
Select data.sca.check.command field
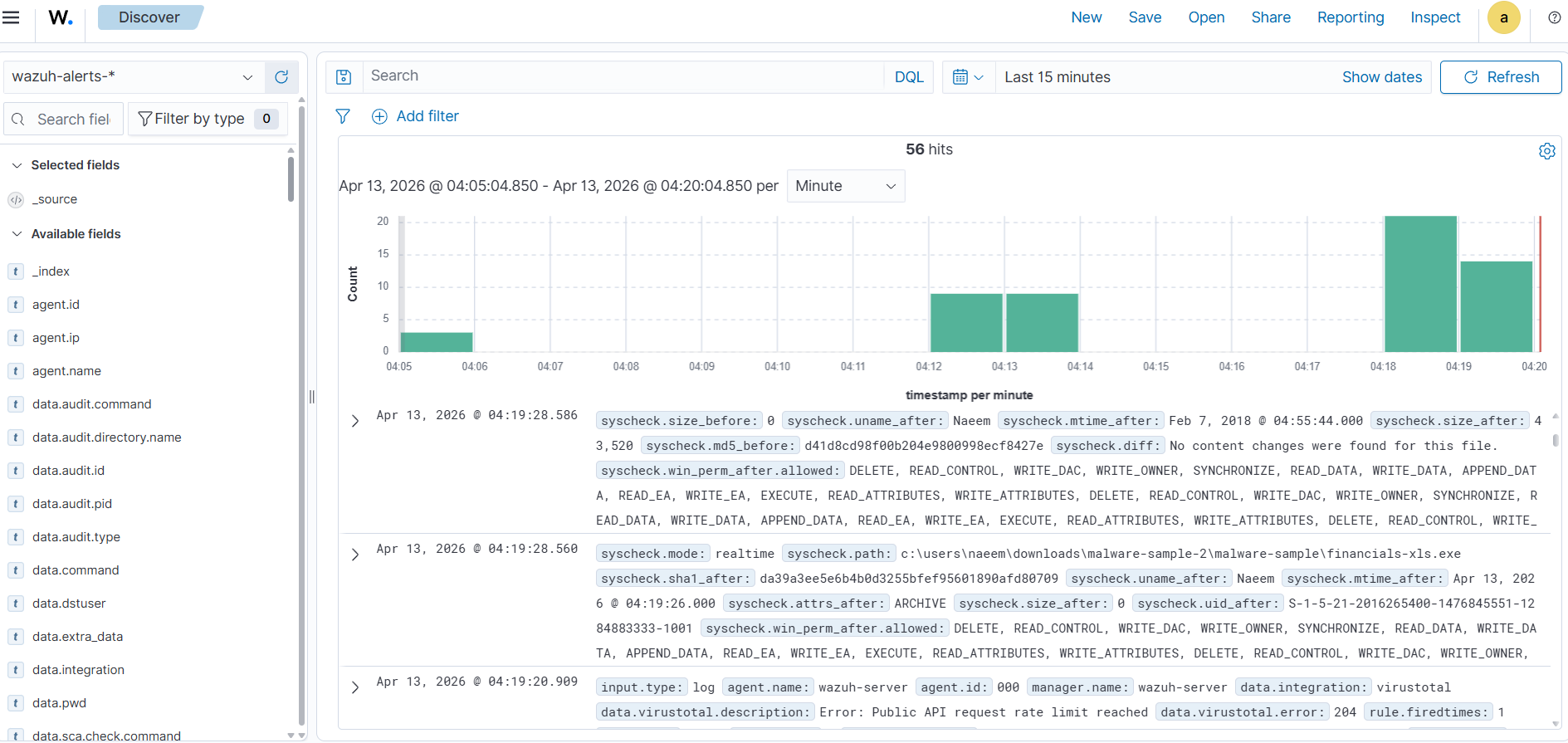point(106,736)
